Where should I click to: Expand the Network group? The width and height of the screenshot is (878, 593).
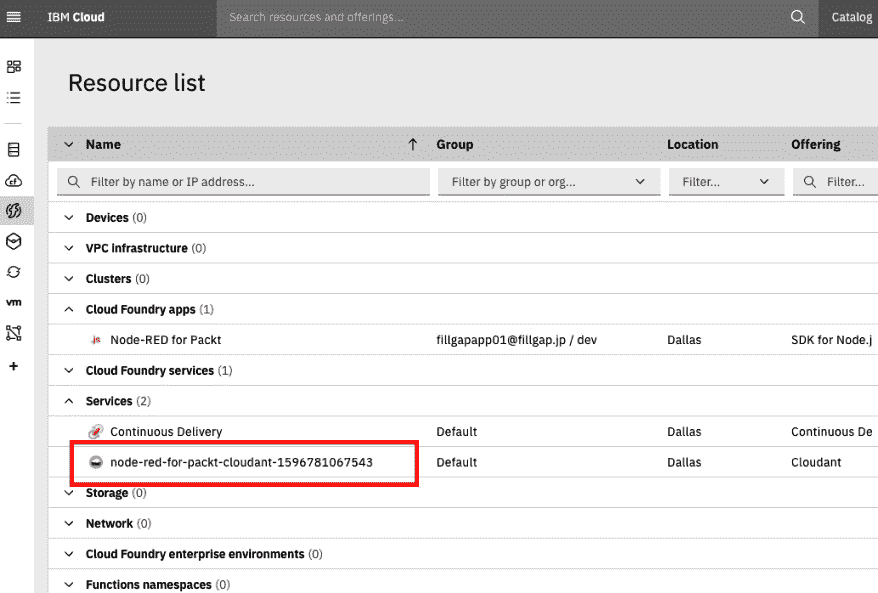tap(69, 524)
